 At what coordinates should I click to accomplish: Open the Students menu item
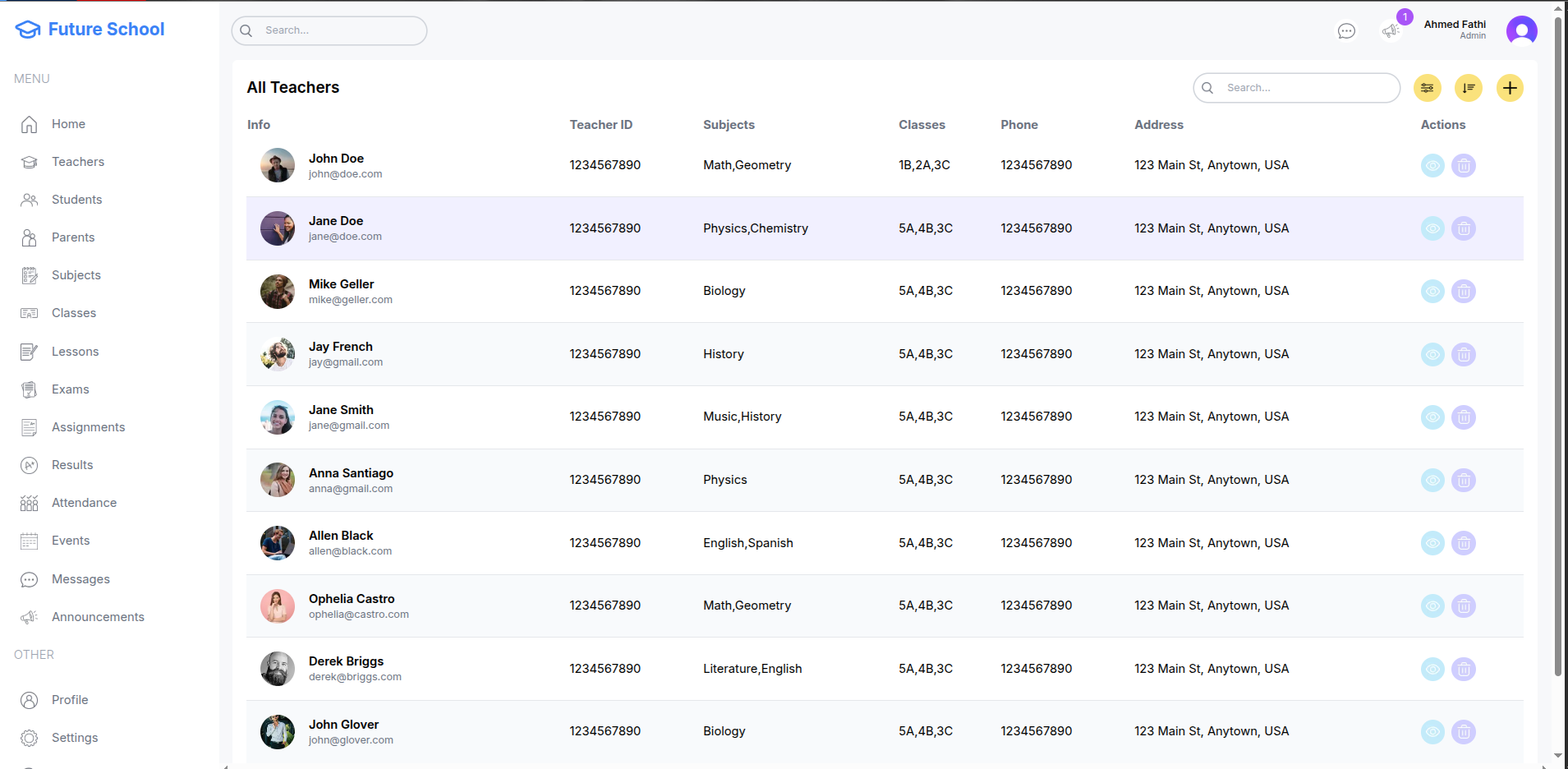pyautogui.click(x=76, y=200)
